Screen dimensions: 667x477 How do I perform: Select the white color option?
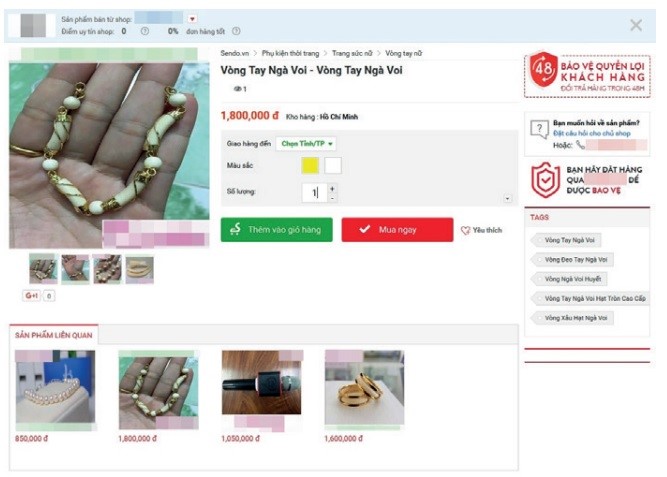(x=333, y=166)
